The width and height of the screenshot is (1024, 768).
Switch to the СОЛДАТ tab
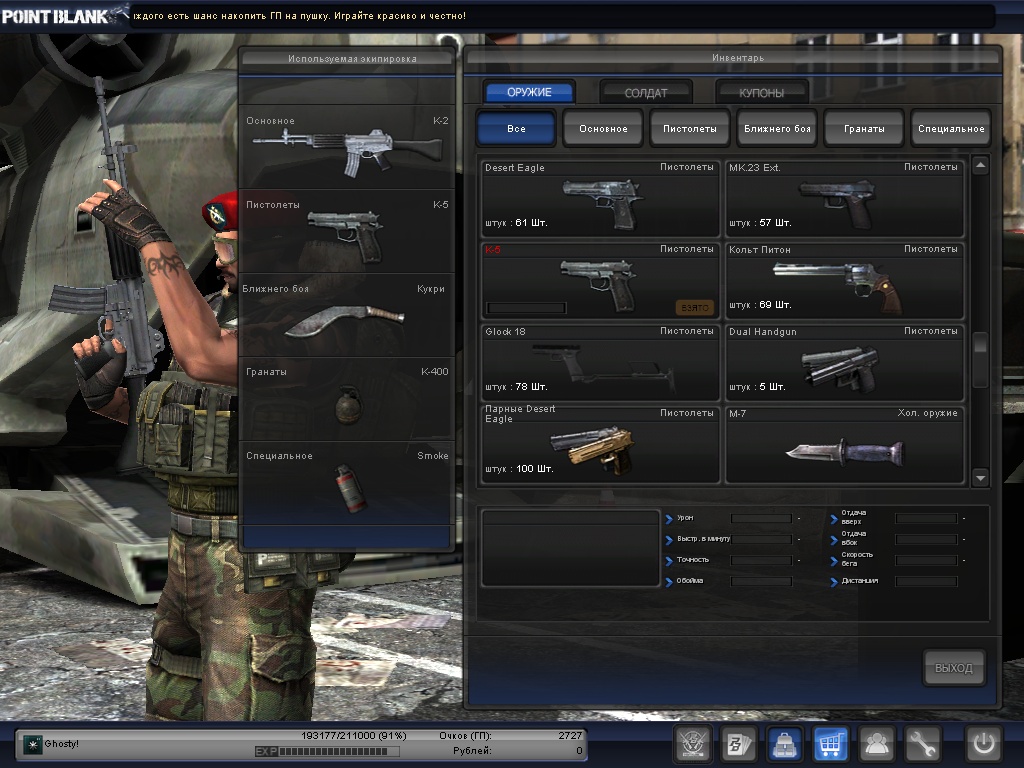pyautogui.click(x=646, y=92)
